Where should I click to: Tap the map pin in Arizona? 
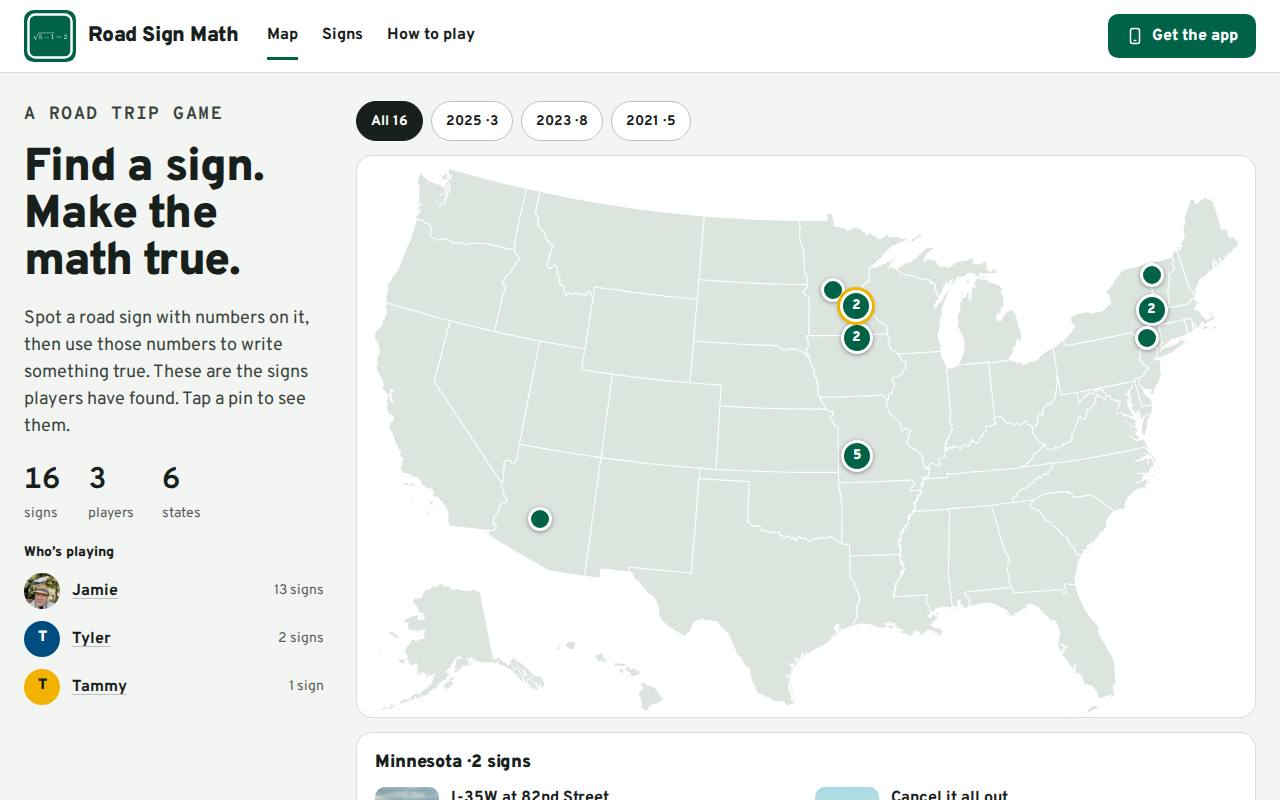coord(540,519)
